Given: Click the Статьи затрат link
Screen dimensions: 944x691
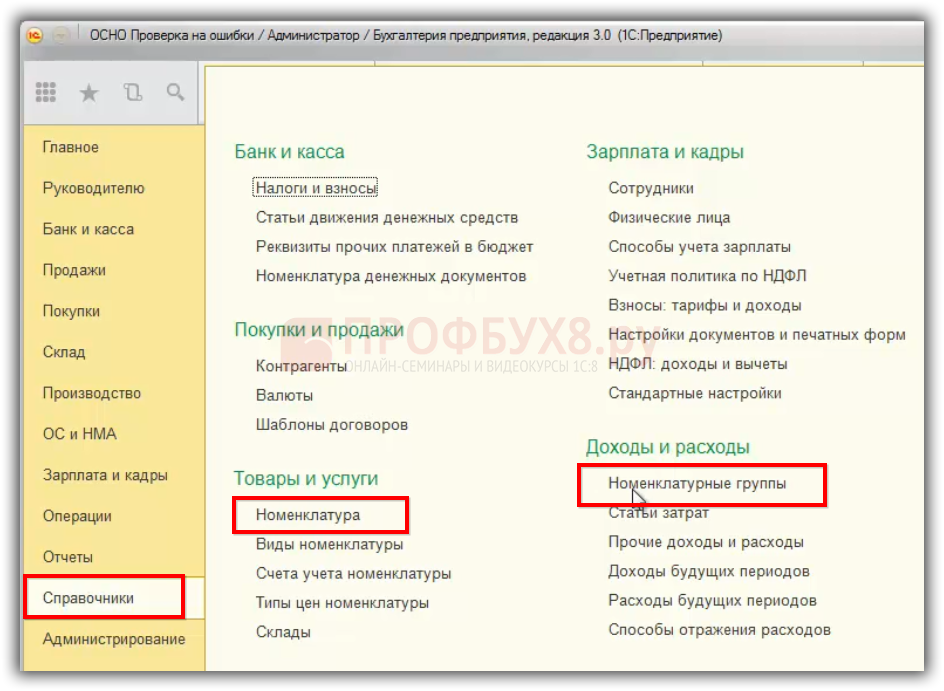Looking at the screenshot, I should pos(658,513).
